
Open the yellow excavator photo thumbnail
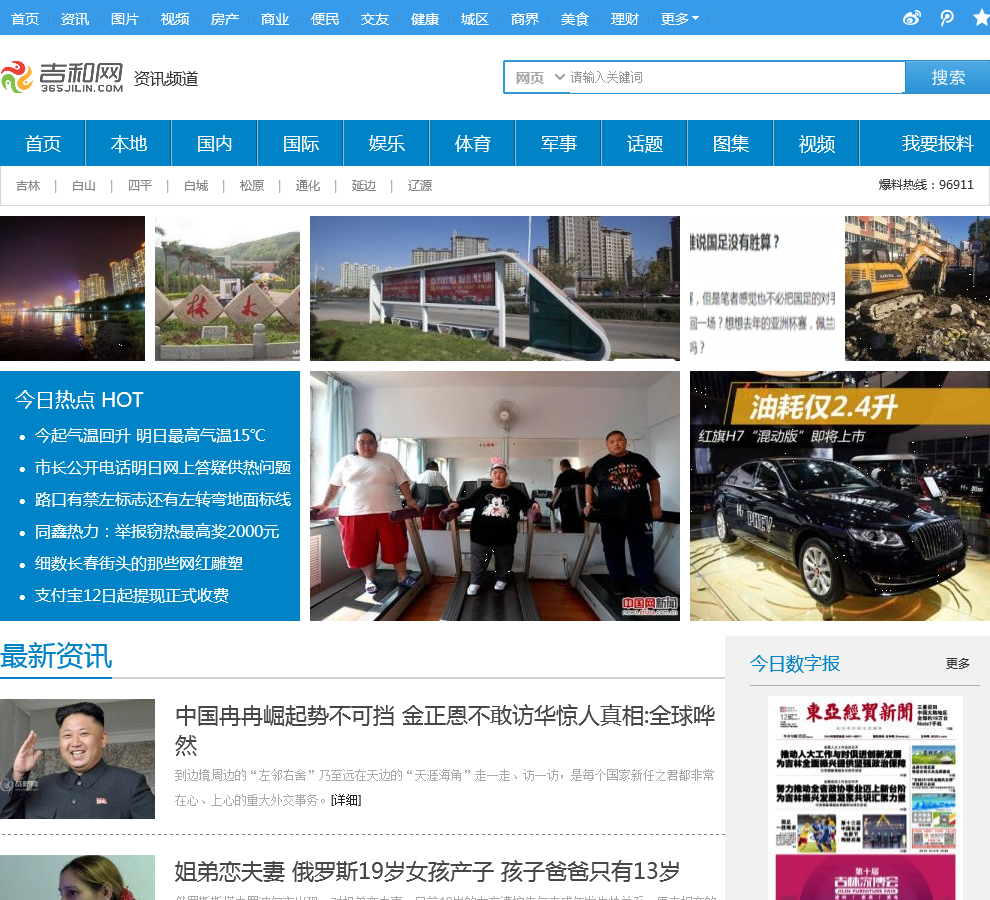[x=917, y=288]
